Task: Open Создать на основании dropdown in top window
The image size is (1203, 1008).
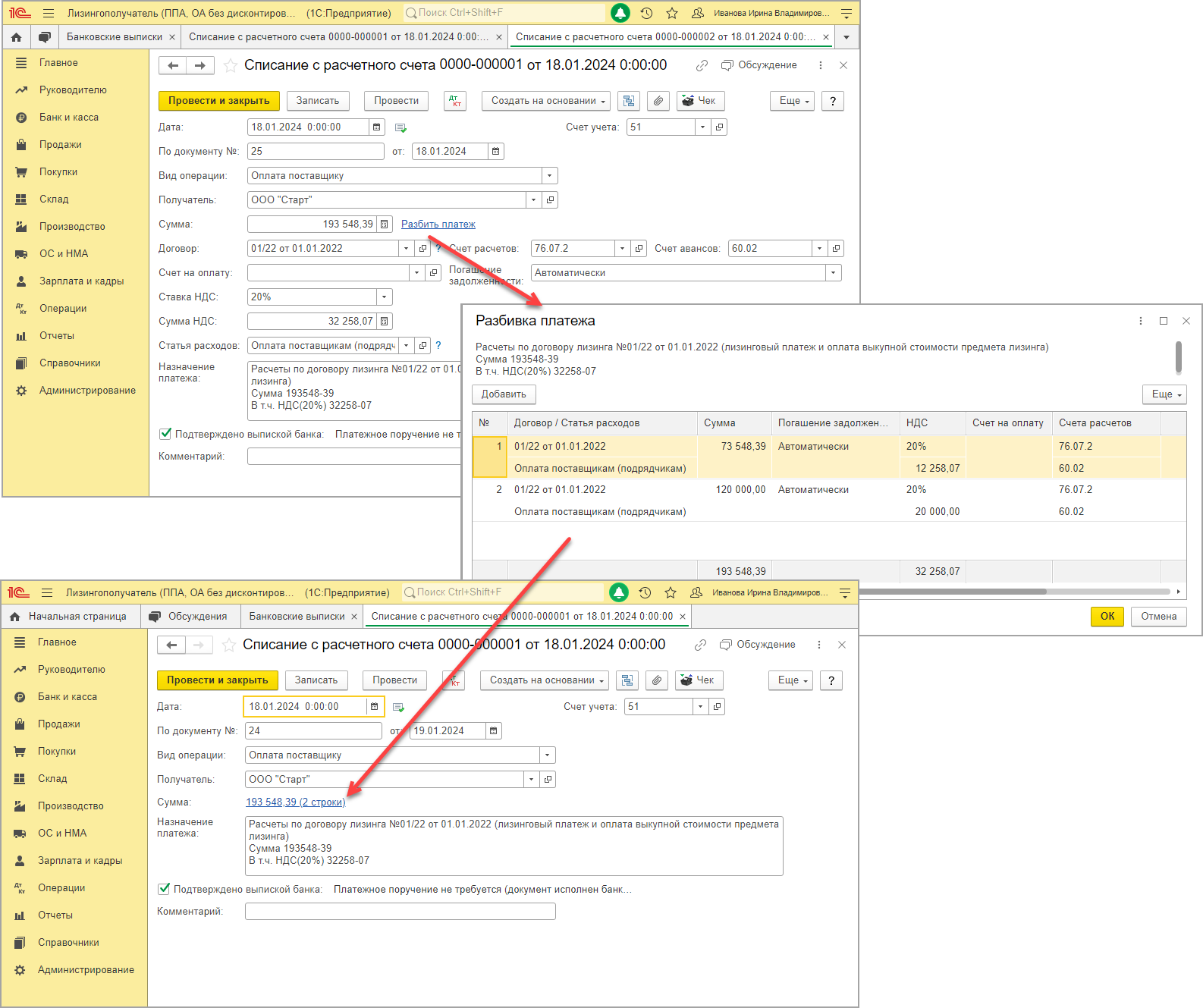Action: tap(547, 101)
